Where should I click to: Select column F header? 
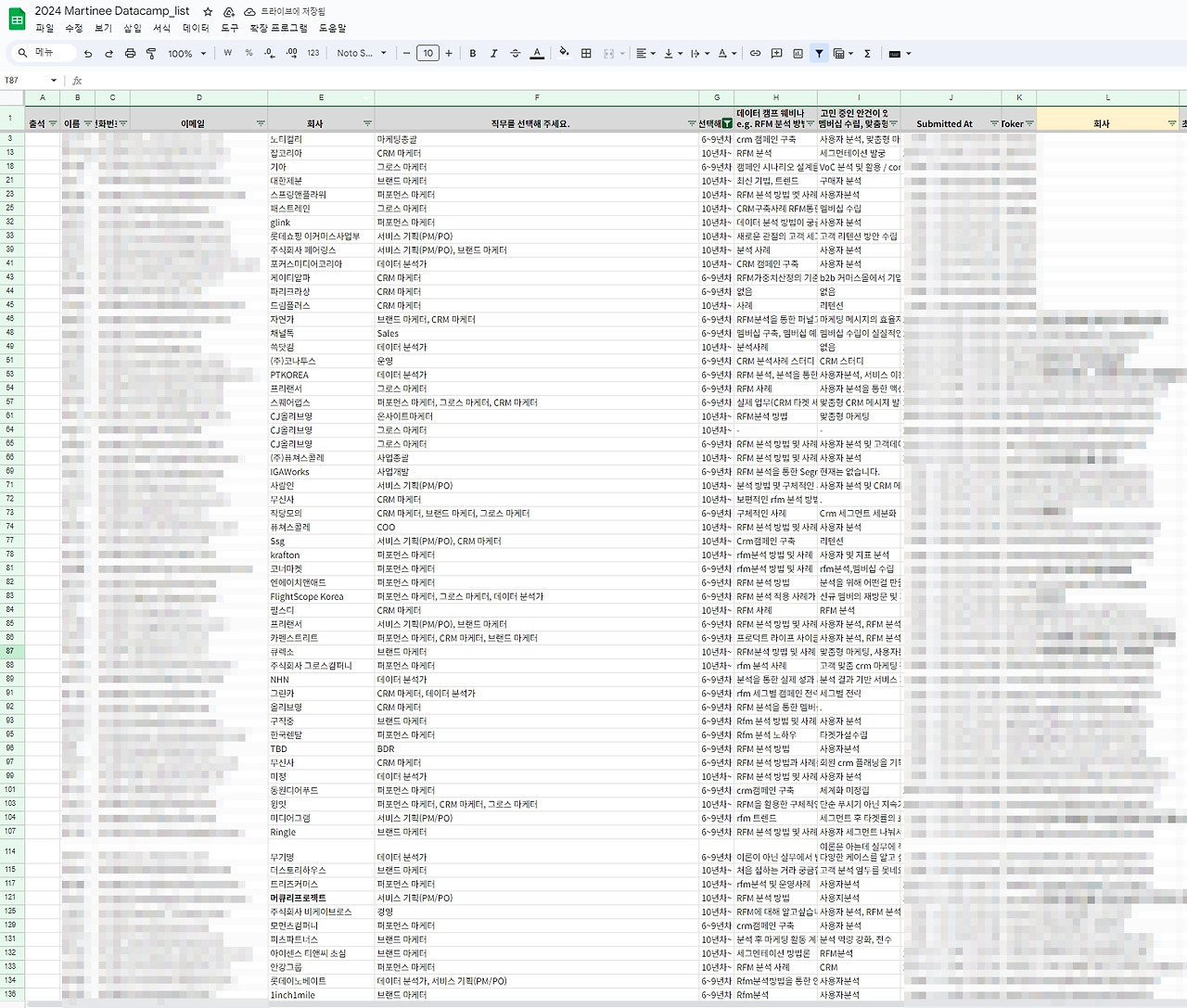click(x=537, y=97)
